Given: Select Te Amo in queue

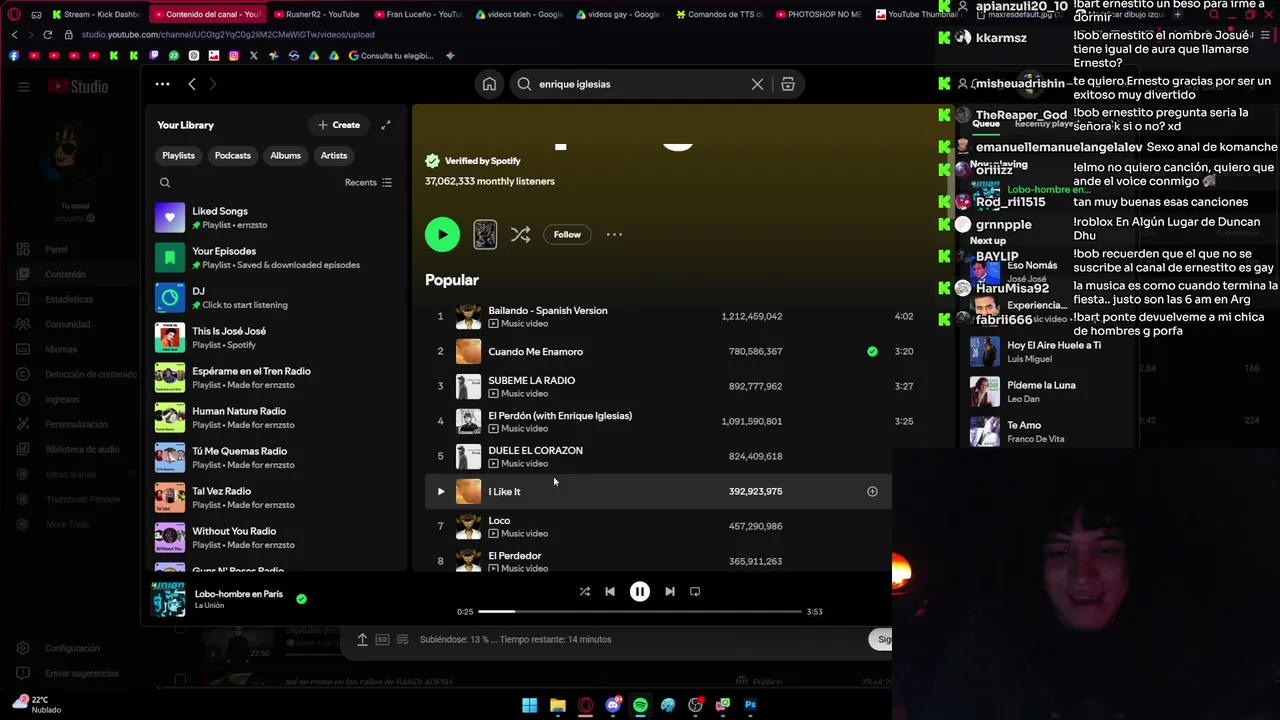Looking at the screenshot, I should click(x=1052, y=432).
